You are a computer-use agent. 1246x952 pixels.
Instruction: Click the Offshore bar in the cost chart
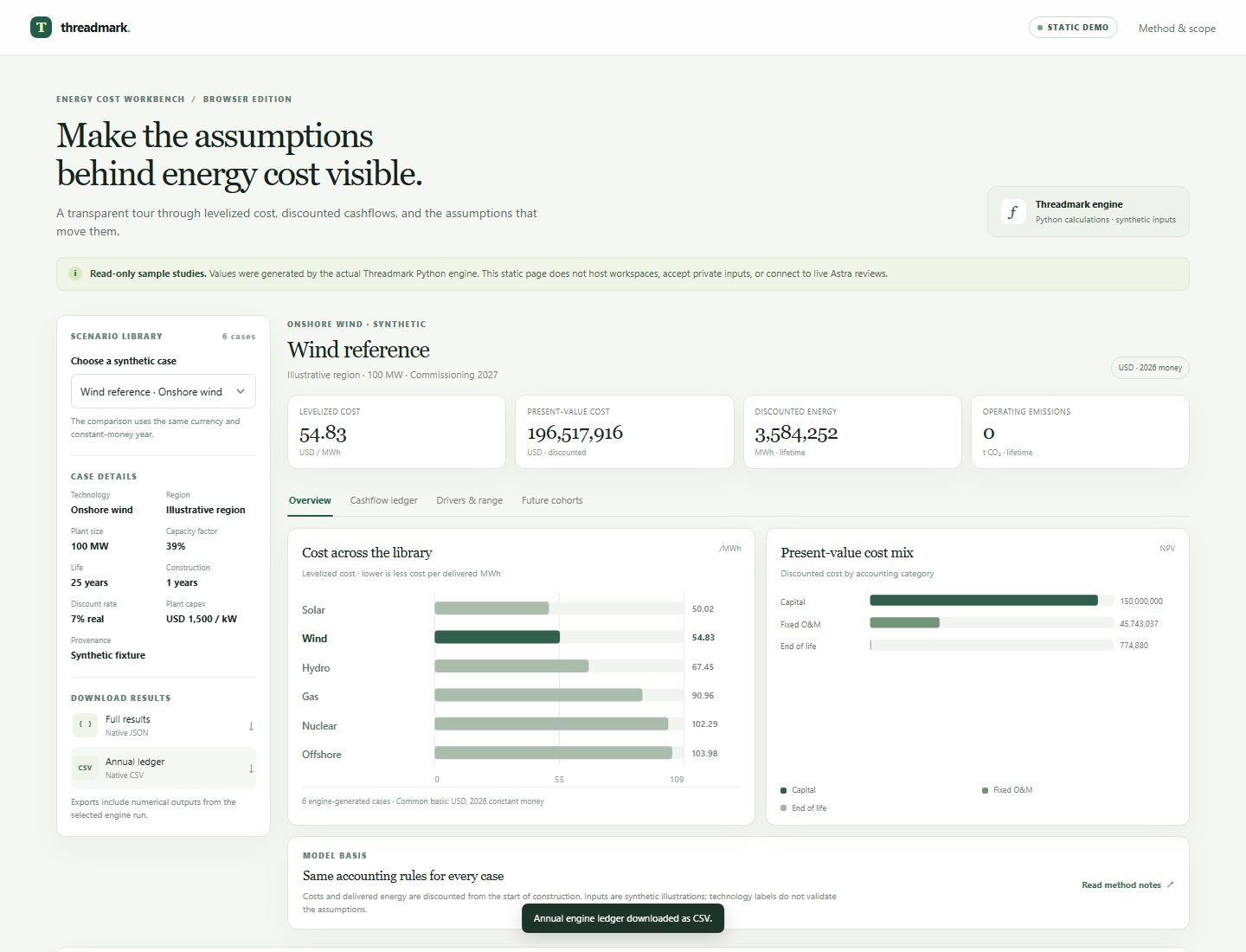coord(553,753)
